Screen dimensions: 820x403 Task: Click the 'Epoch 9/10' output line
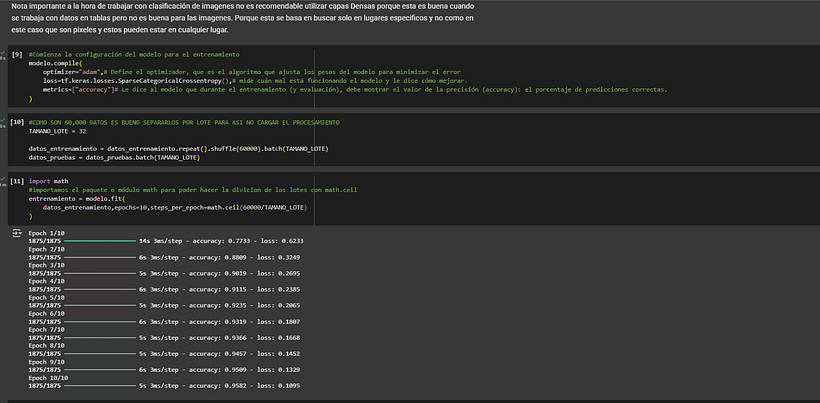(x=47, y=362)
